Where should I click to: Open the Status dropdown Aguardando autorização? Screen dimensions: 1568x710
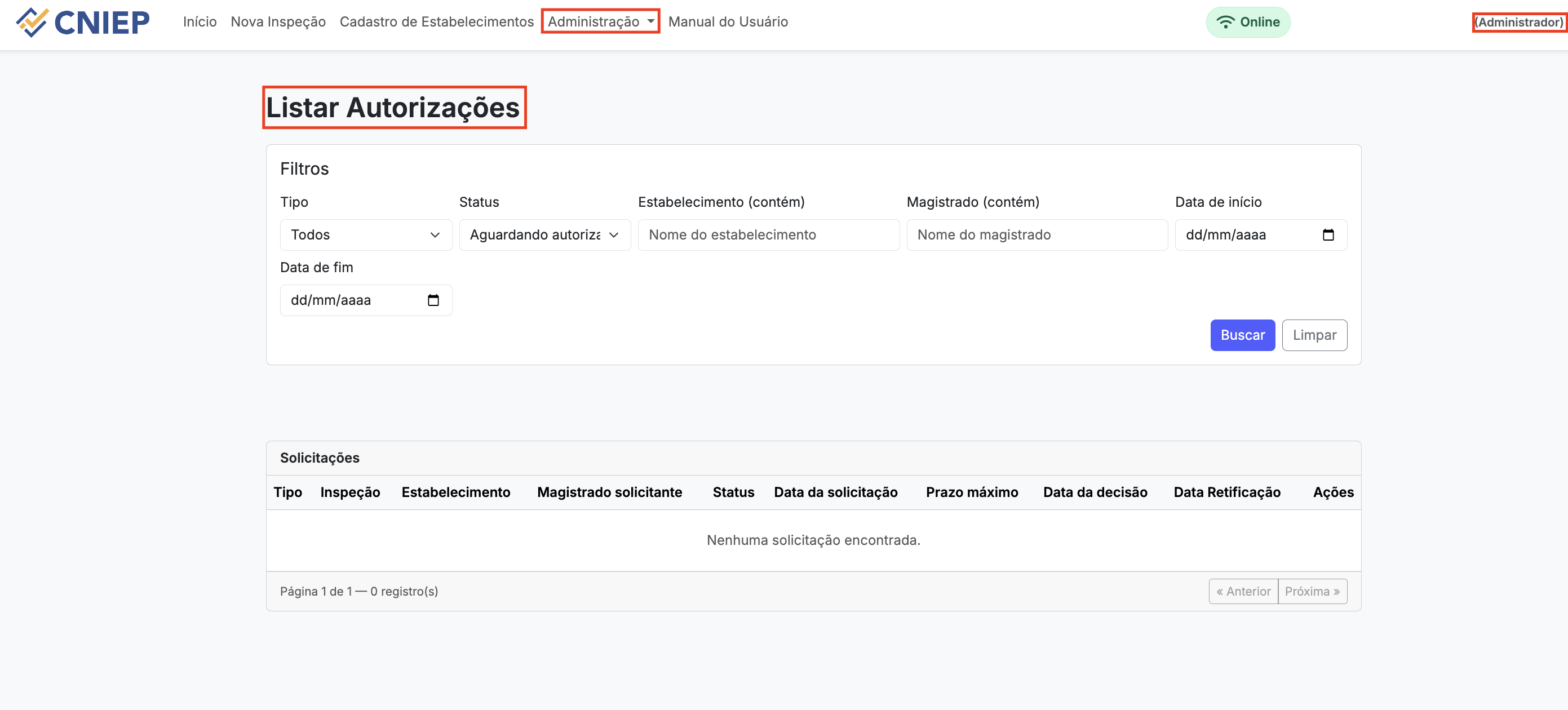[545, 235]
